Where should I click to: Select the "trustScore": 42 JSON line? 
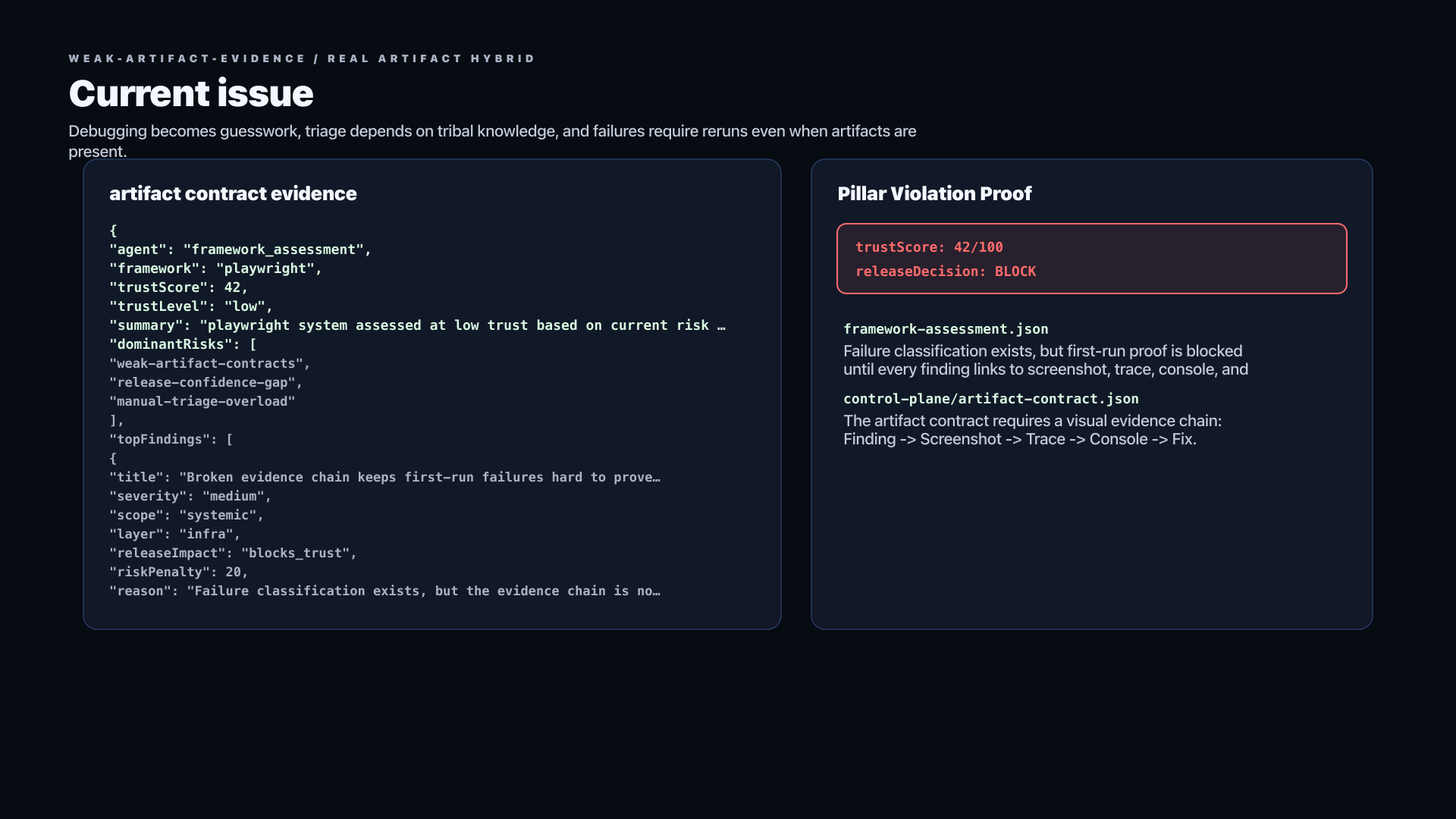click(179, 287)
